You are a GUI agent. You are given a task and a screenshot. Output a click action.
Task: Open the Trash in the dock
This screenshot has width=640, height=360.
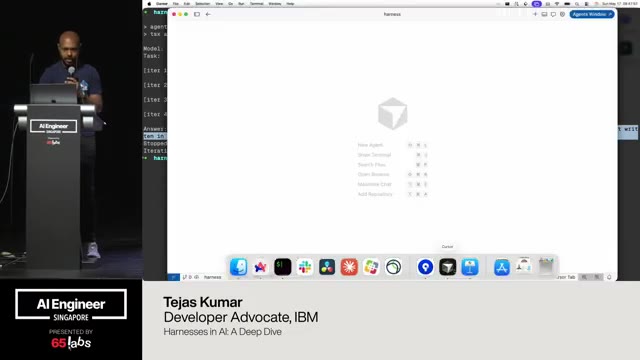(546, 267)
